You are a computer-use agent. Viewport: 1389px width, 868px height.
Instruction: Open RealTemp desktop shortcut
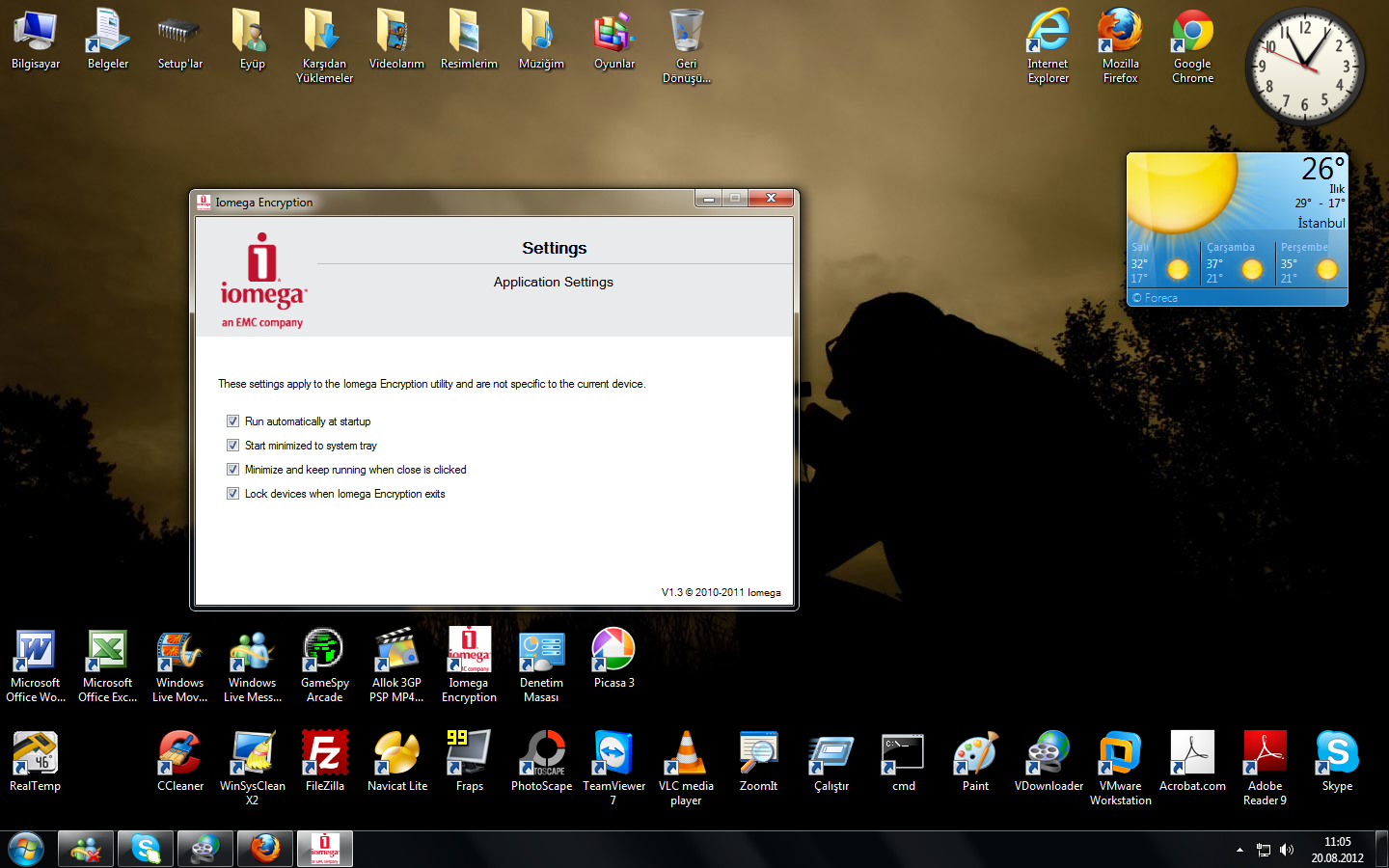coord(36,762)
